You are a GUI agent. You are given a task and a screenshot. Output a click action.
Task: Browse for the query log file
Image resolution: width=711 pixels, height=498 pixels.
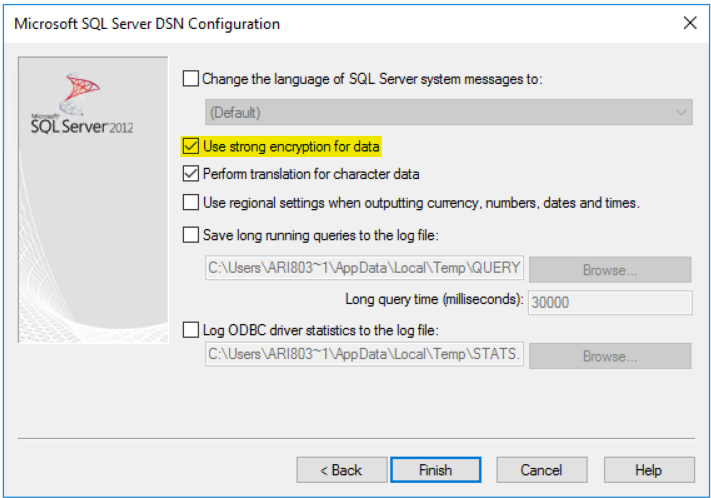tap(610, 270)
